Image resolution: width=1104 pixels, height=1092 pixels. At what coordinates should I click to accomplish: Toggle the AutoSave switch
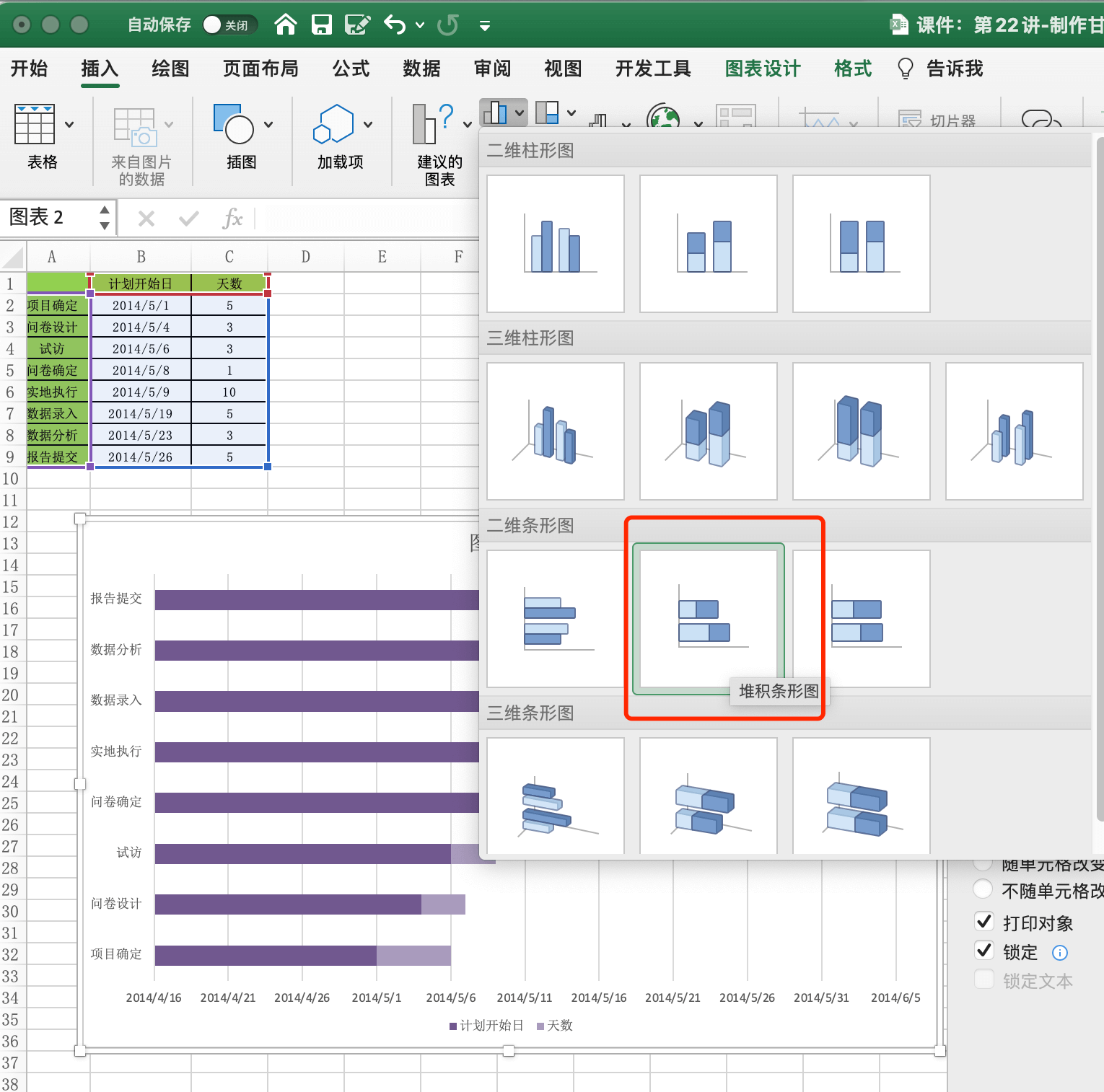(229, 25)
